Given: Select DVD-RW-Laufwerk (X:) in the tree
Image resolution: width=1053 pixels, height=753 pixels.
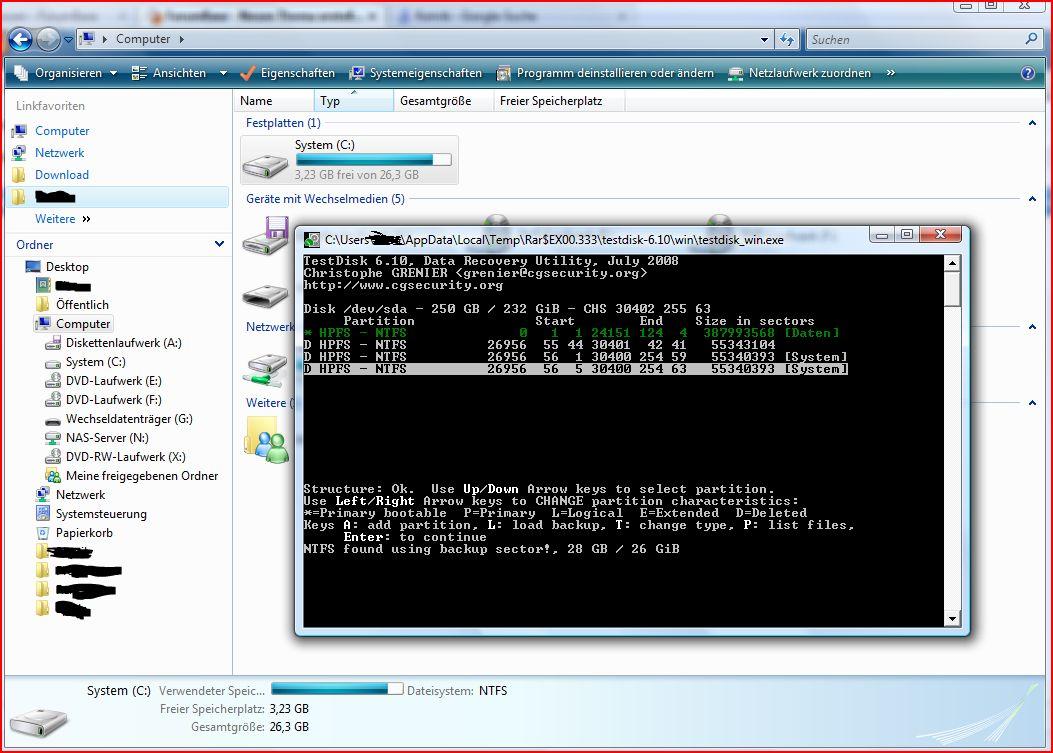Looking at the screenshot, I should pyautogui.click(x=126, y=457).
